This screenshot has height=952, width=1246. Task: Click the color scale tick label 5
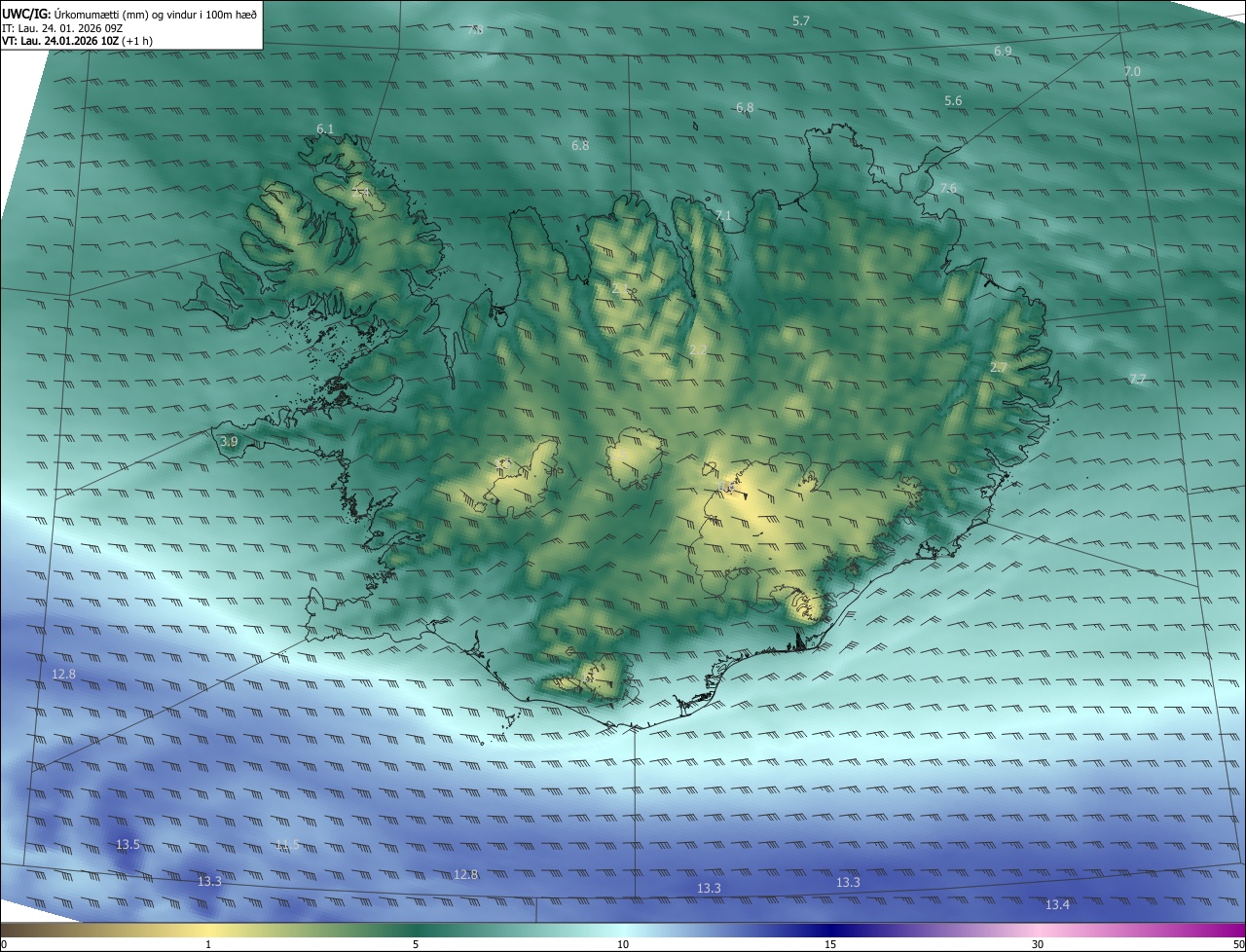point(416,944)
